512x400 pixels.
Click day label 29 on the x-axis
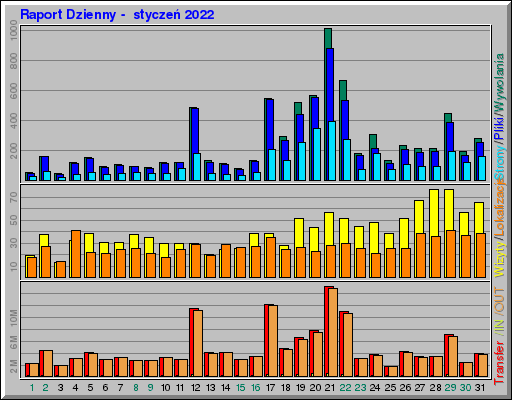coord(450,388)
